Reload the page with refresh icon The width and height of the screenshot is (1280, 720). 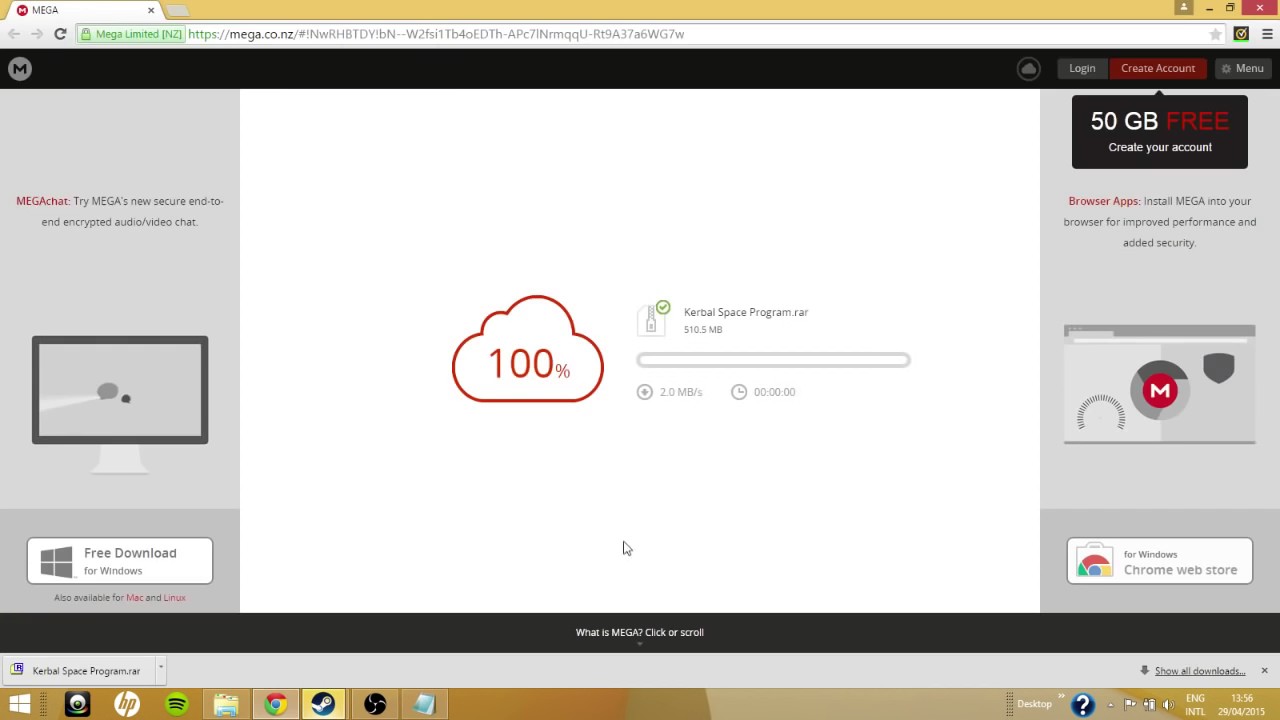pyautogui.click(x=60, y=34)
